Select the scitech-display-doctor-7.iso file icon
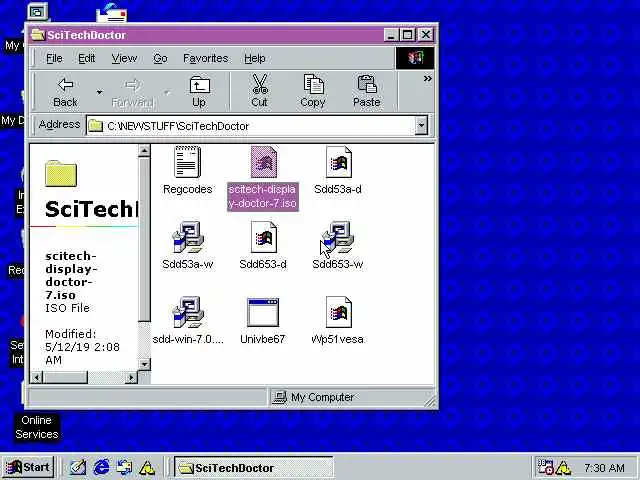Image resolution: width=640 pixels, height=480 pixels. click(x=264, y=162)
